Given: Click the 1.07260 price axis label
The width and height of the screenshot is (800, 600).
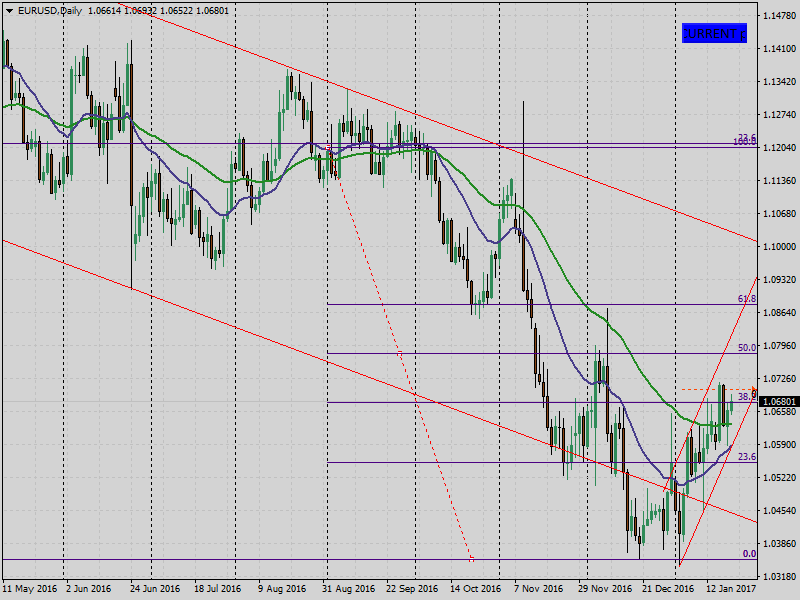Looking at the screenshot, I should [x=779, y=379].
